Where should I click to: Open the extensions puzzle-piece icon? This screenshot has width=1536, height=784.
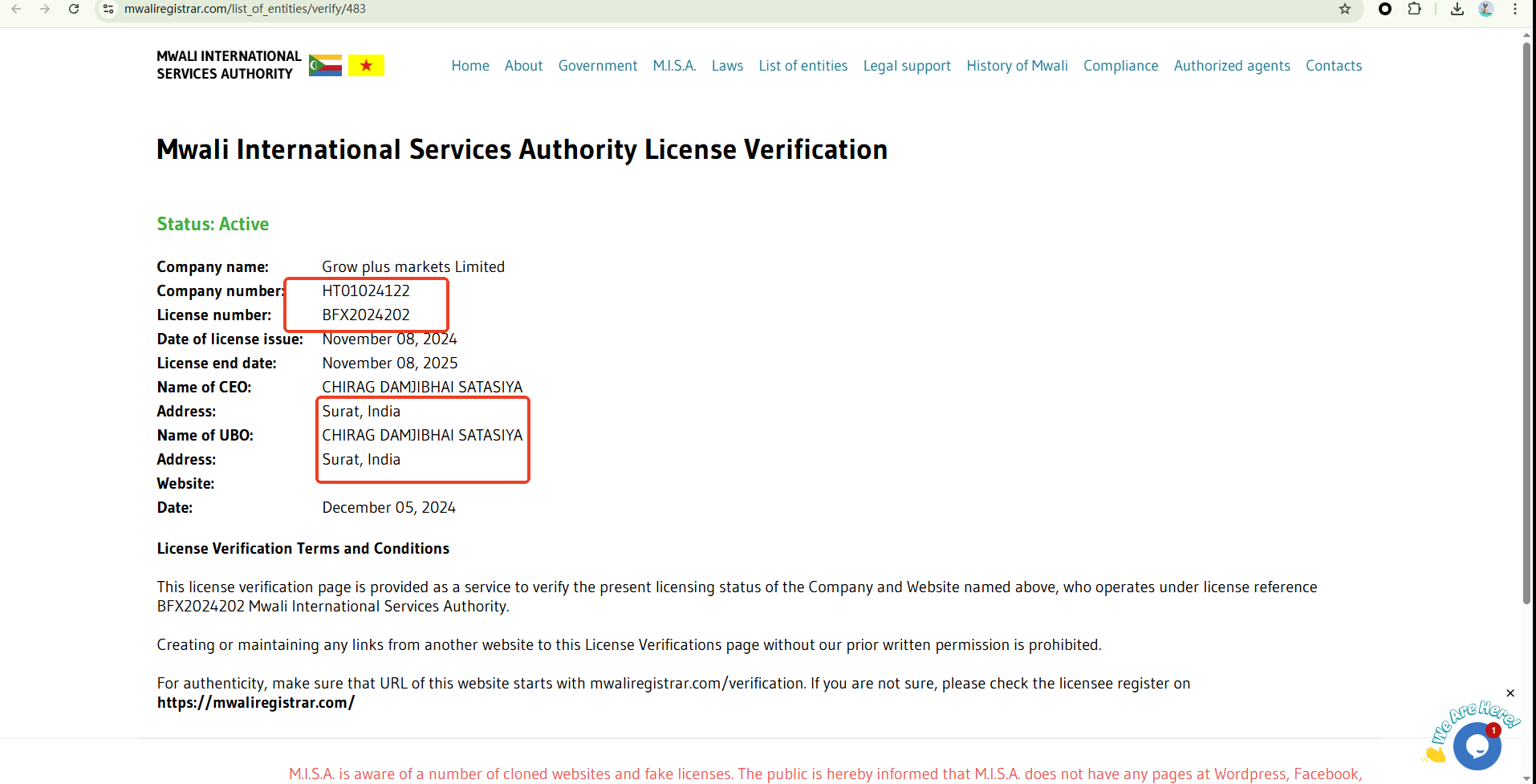coord(1414,9)
